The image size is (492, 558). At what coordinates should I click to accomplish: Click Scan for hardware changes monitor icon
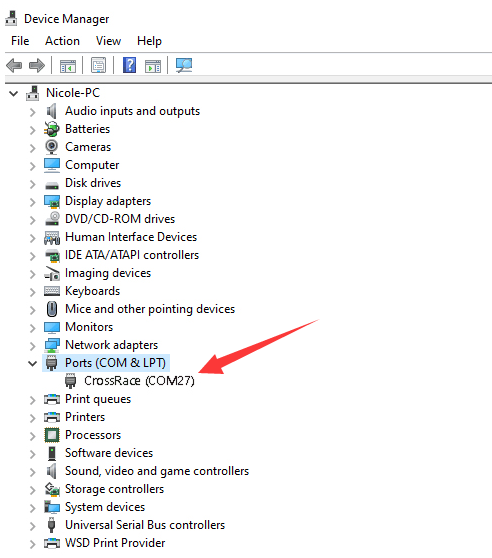(x=184, y=65)
